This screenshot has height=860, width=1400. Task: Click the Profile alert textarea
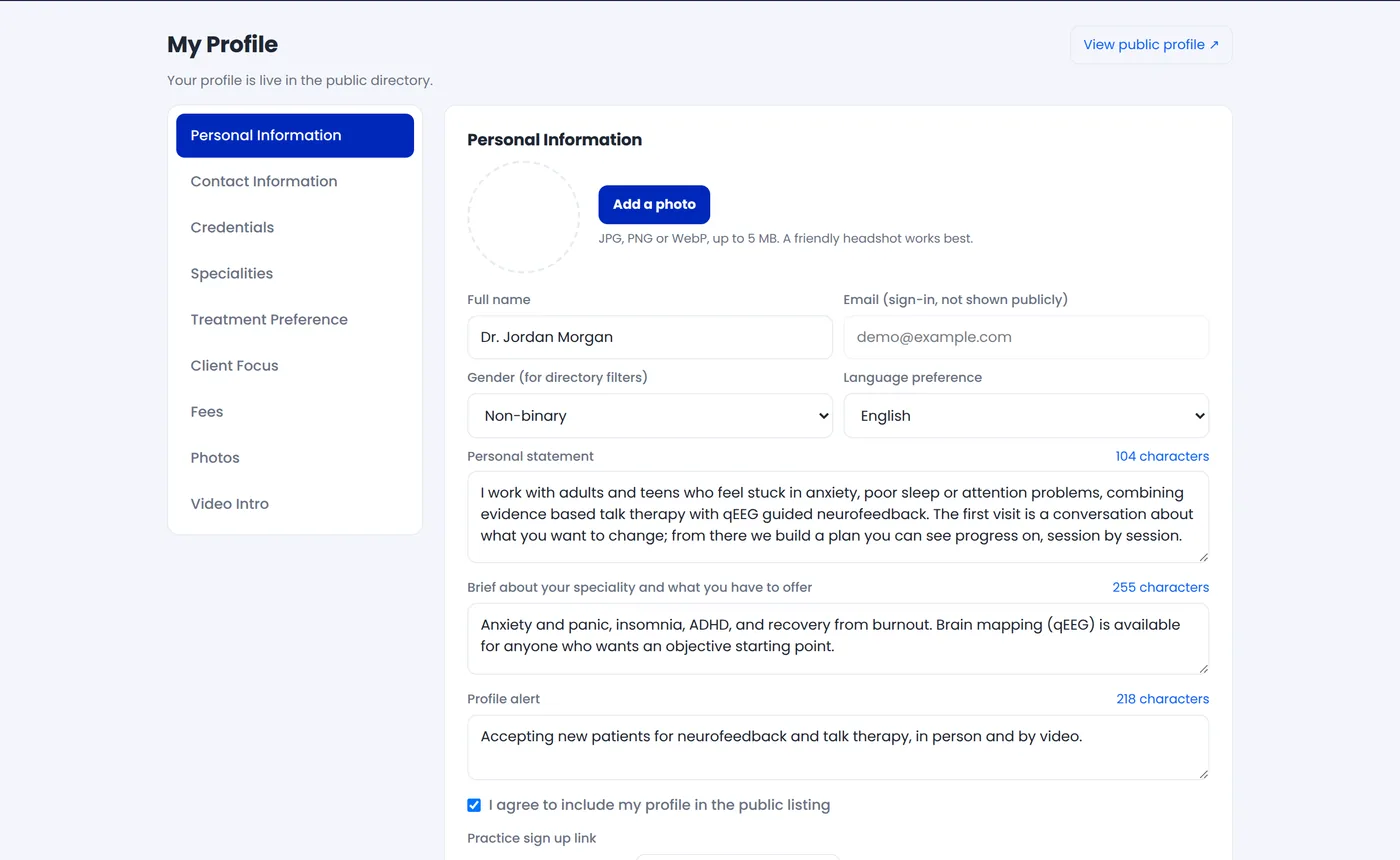pos(838,747)
